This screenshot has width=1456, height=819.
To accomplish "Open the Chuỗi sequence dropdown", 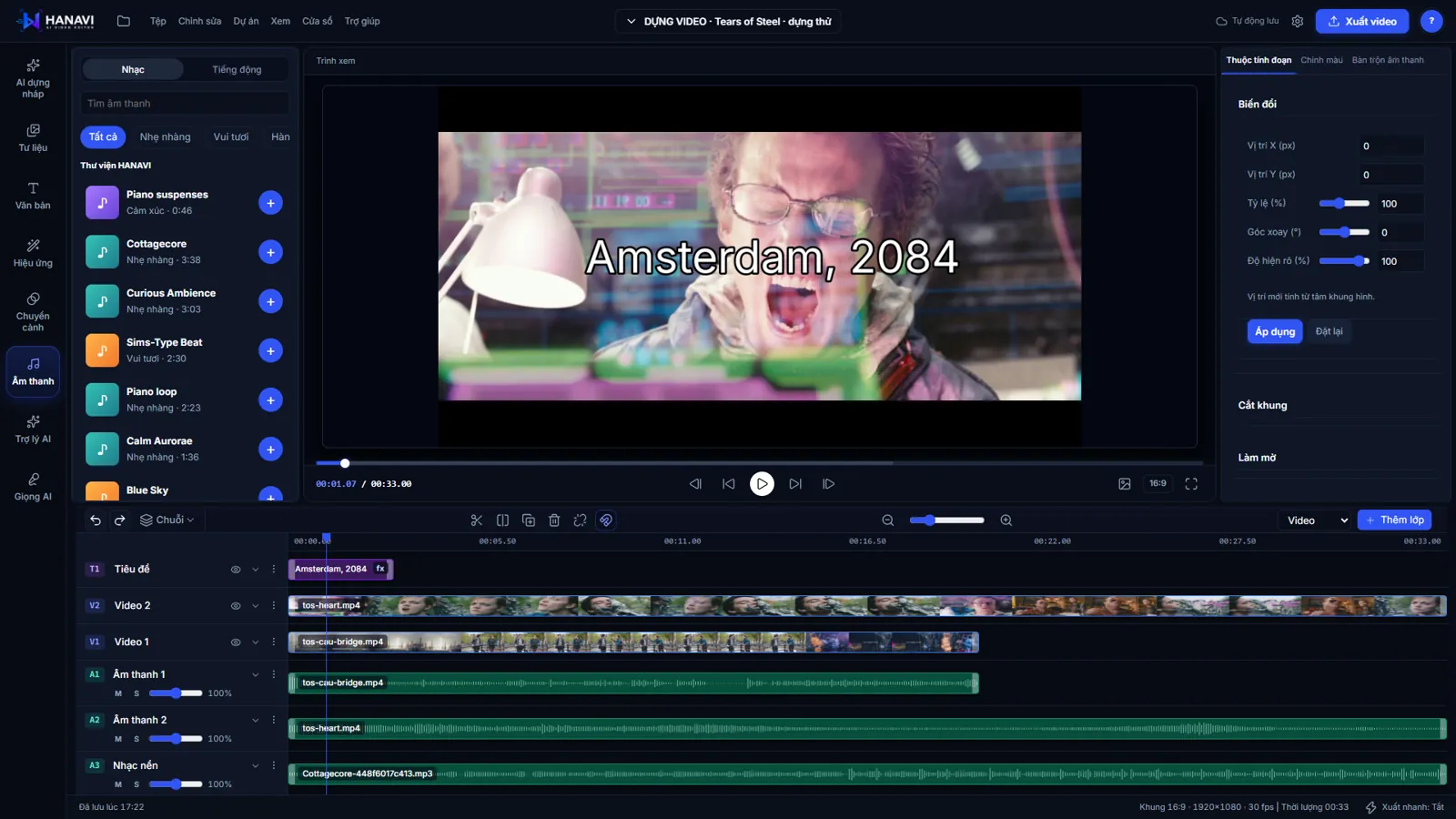I will 167,521.
